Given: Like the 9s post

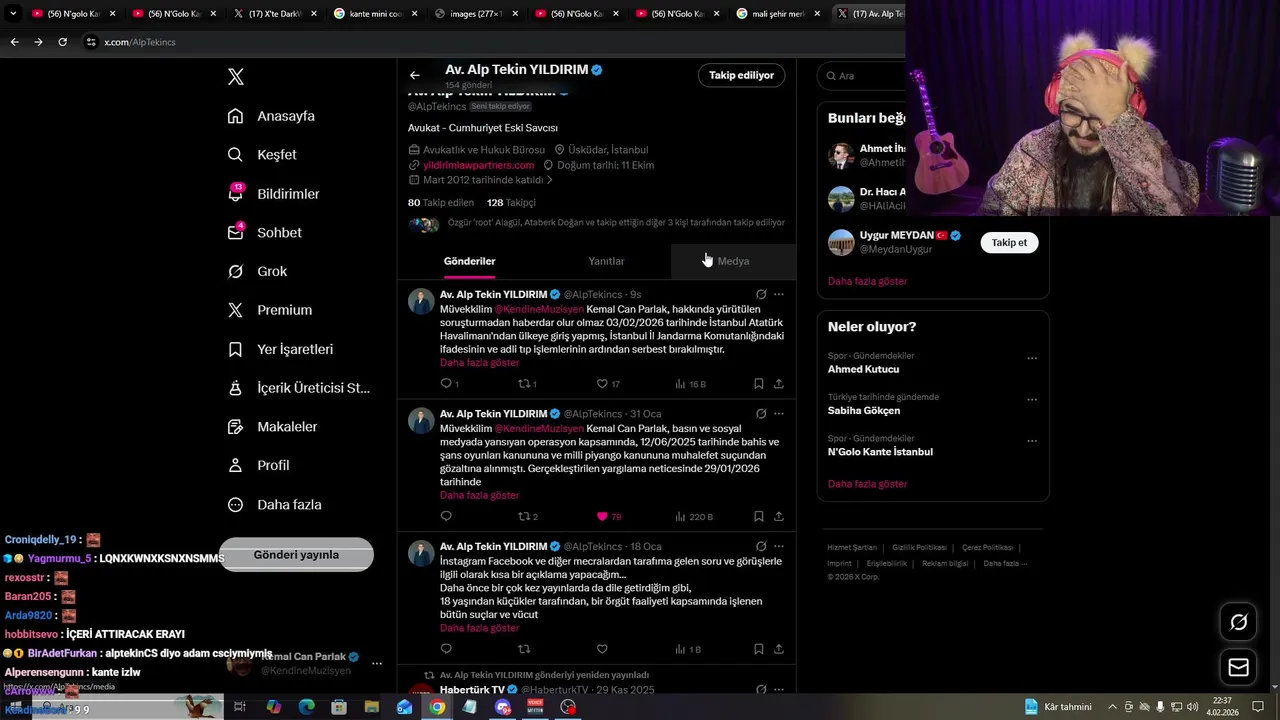Looking at the screenshot, I should tap(608, 384).
